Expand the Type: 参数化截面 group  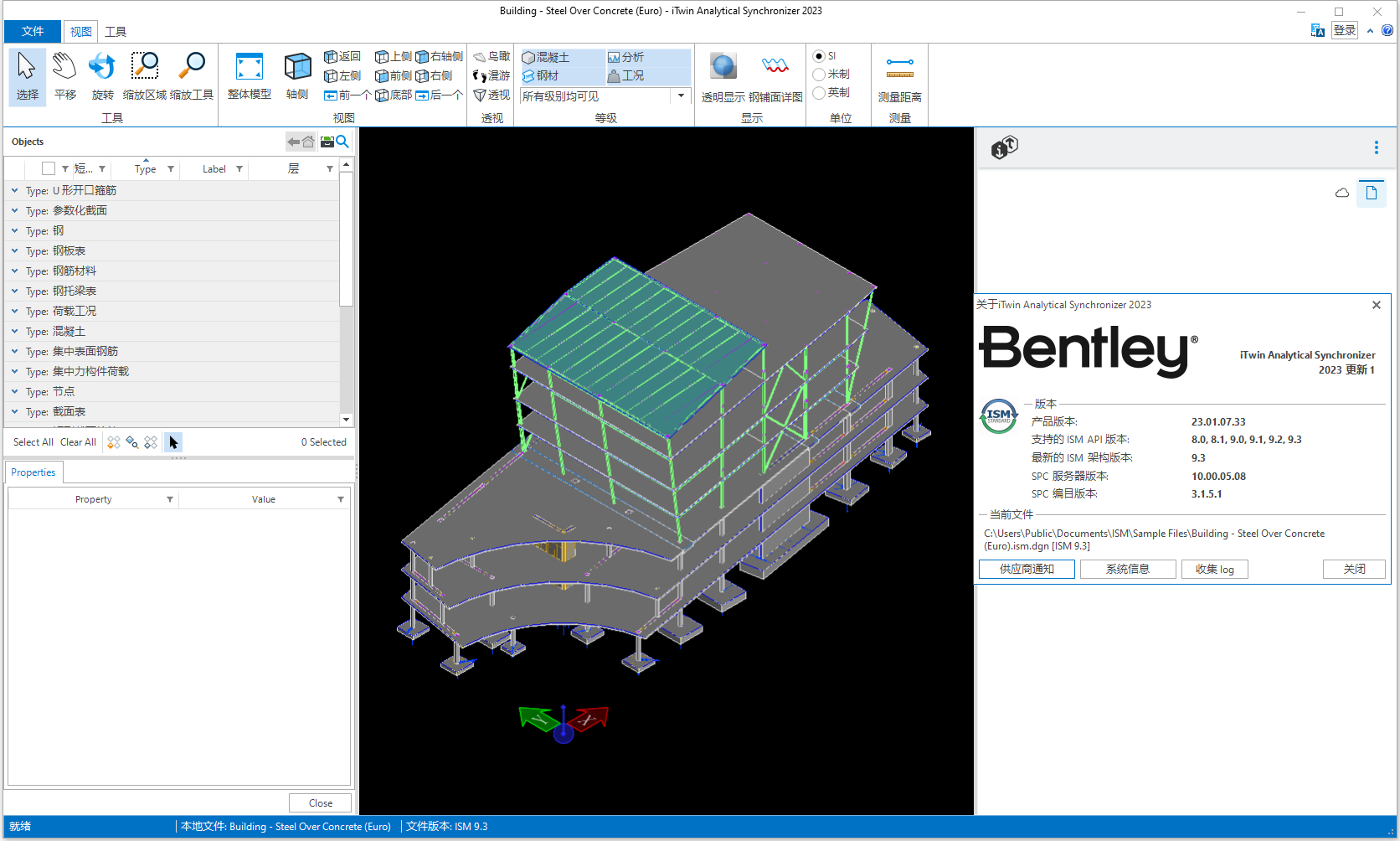pyautogui.click(x=14, y=210)
